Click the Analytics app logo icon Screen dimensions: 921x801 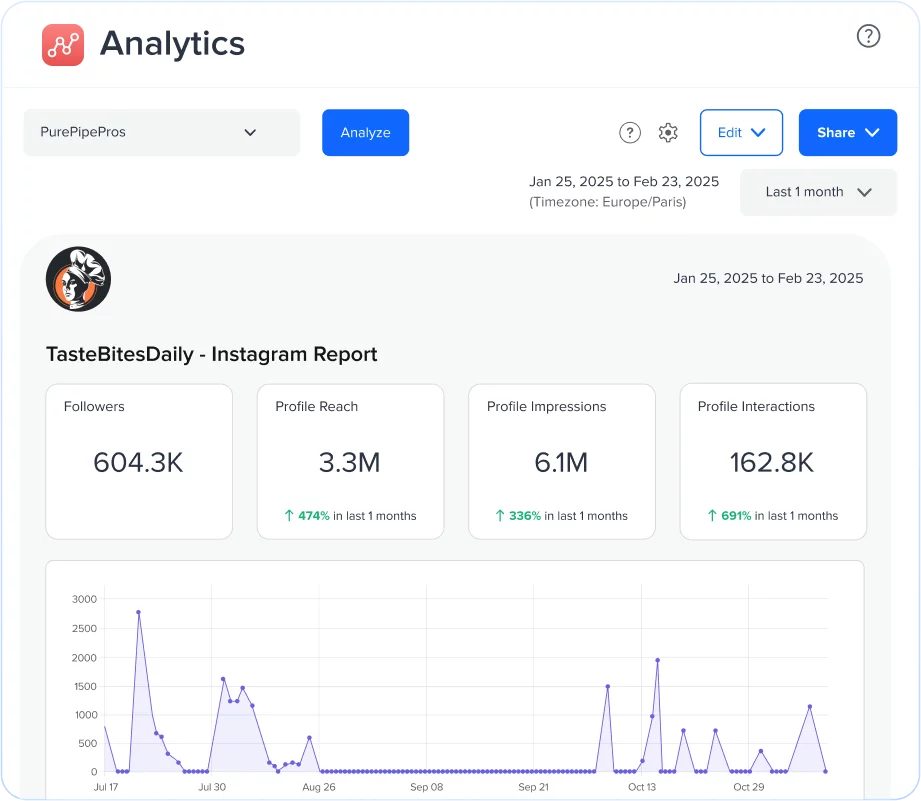[x=62, y=44]
